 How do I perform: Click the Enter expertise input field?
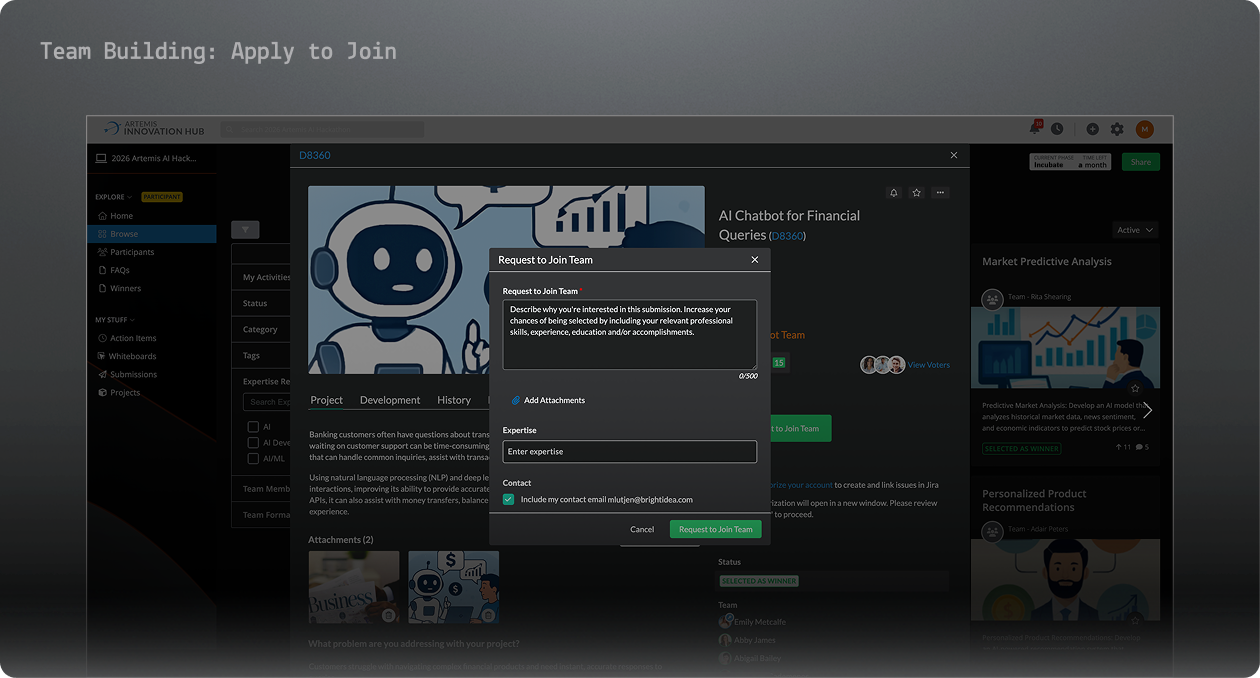629,452
